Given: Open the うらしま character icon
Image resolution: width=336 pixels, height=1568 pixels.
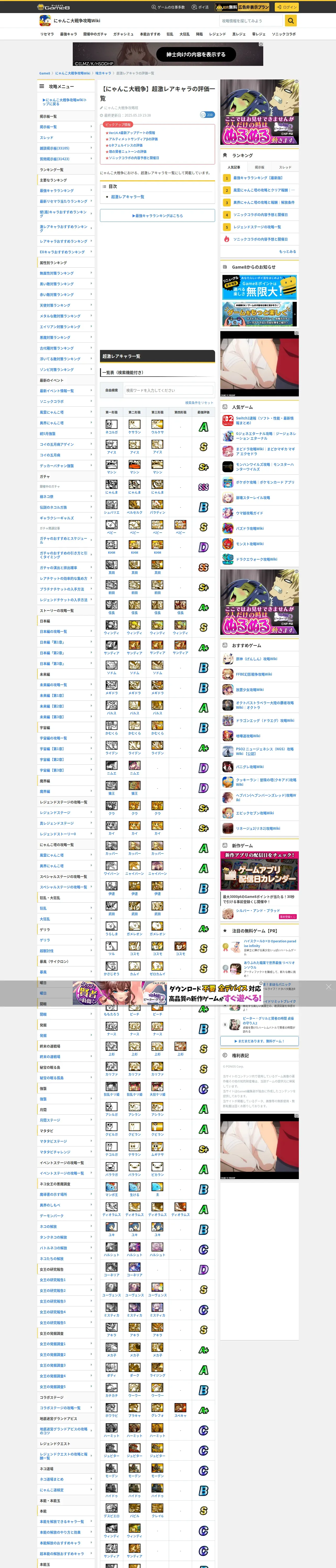Looking at the screenshot, I should [x=111, y=926].
